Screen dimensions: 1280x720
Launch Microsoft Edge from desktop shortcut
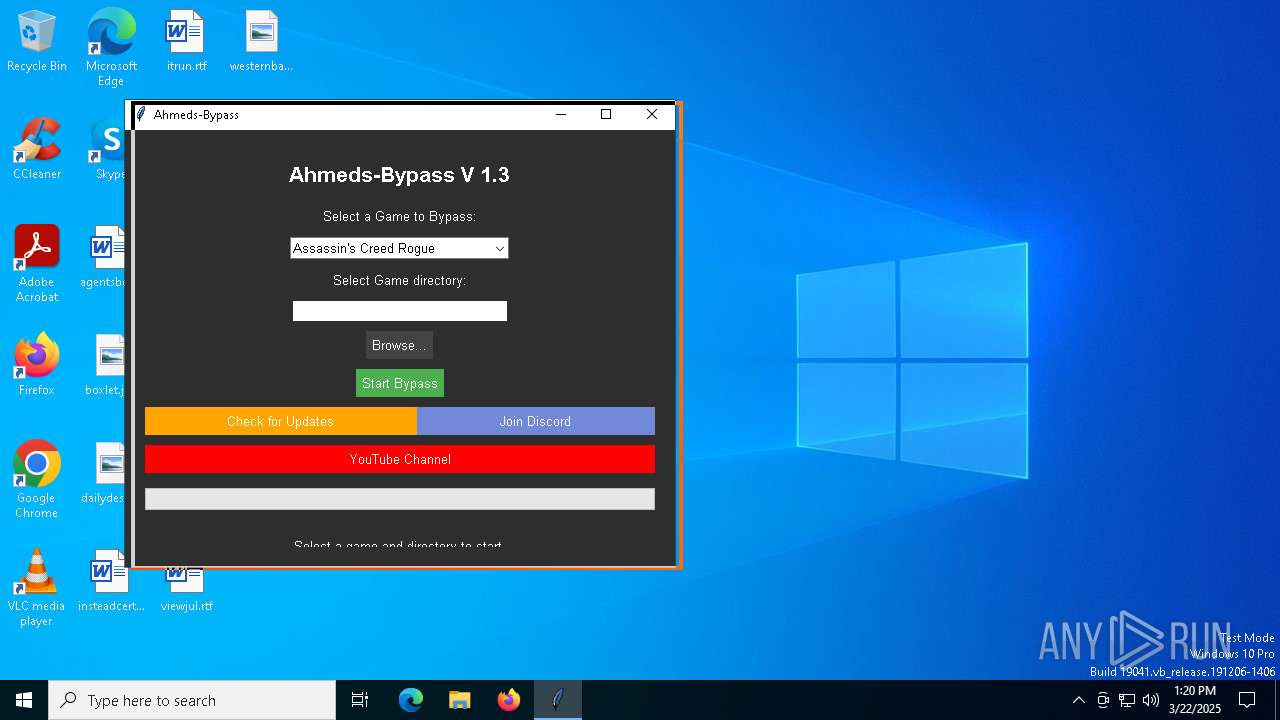[x=111, y=47]
